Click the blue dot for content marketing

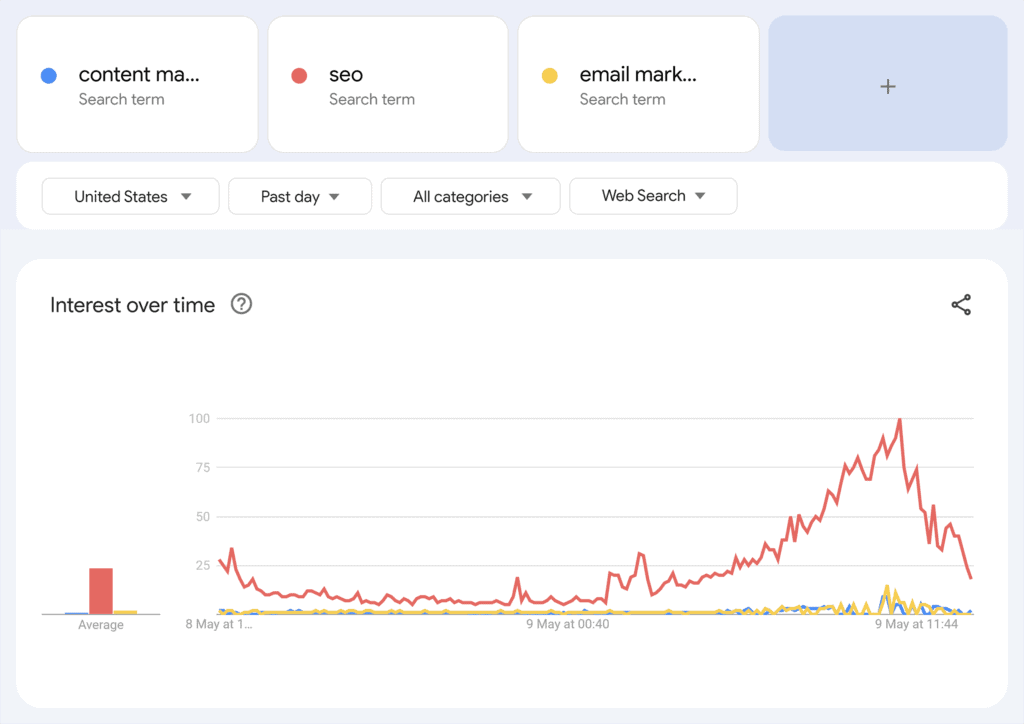(x=48, y=75)
